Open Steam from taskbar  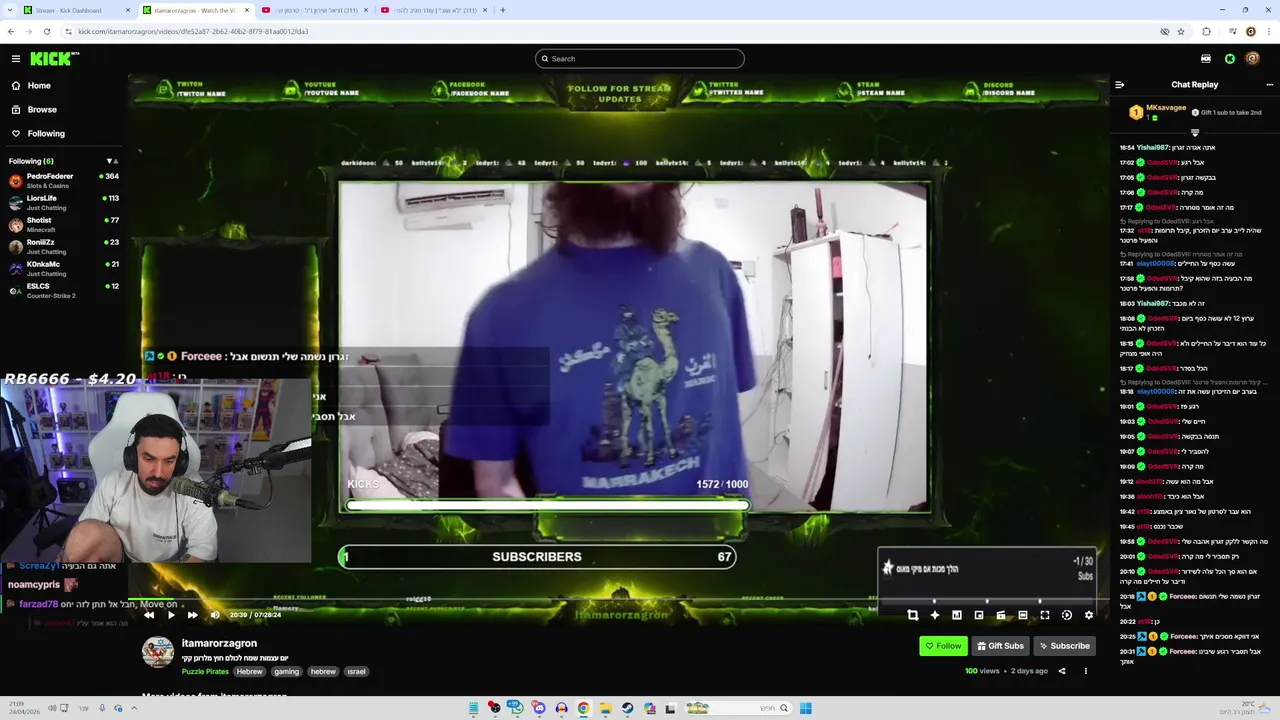tap(627, 708)
